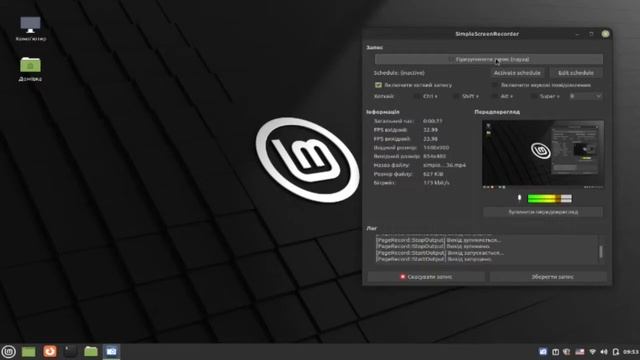This screenshot has width=640, height=360.
Task: Open the Wi-Fi network tray icon
Action: point(593,352)
